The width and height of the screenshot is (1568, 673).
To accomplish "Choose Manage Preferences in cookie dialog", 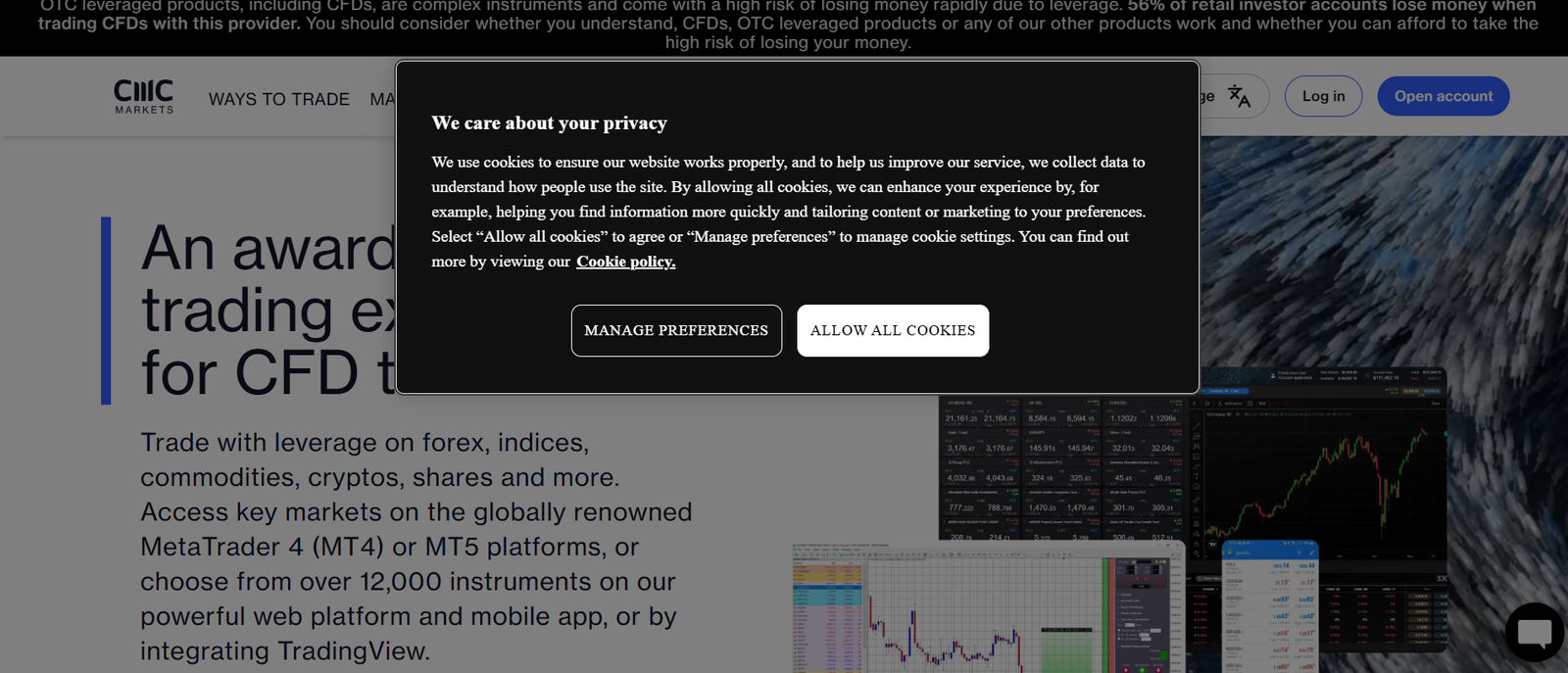I will [x=676, y=330].
